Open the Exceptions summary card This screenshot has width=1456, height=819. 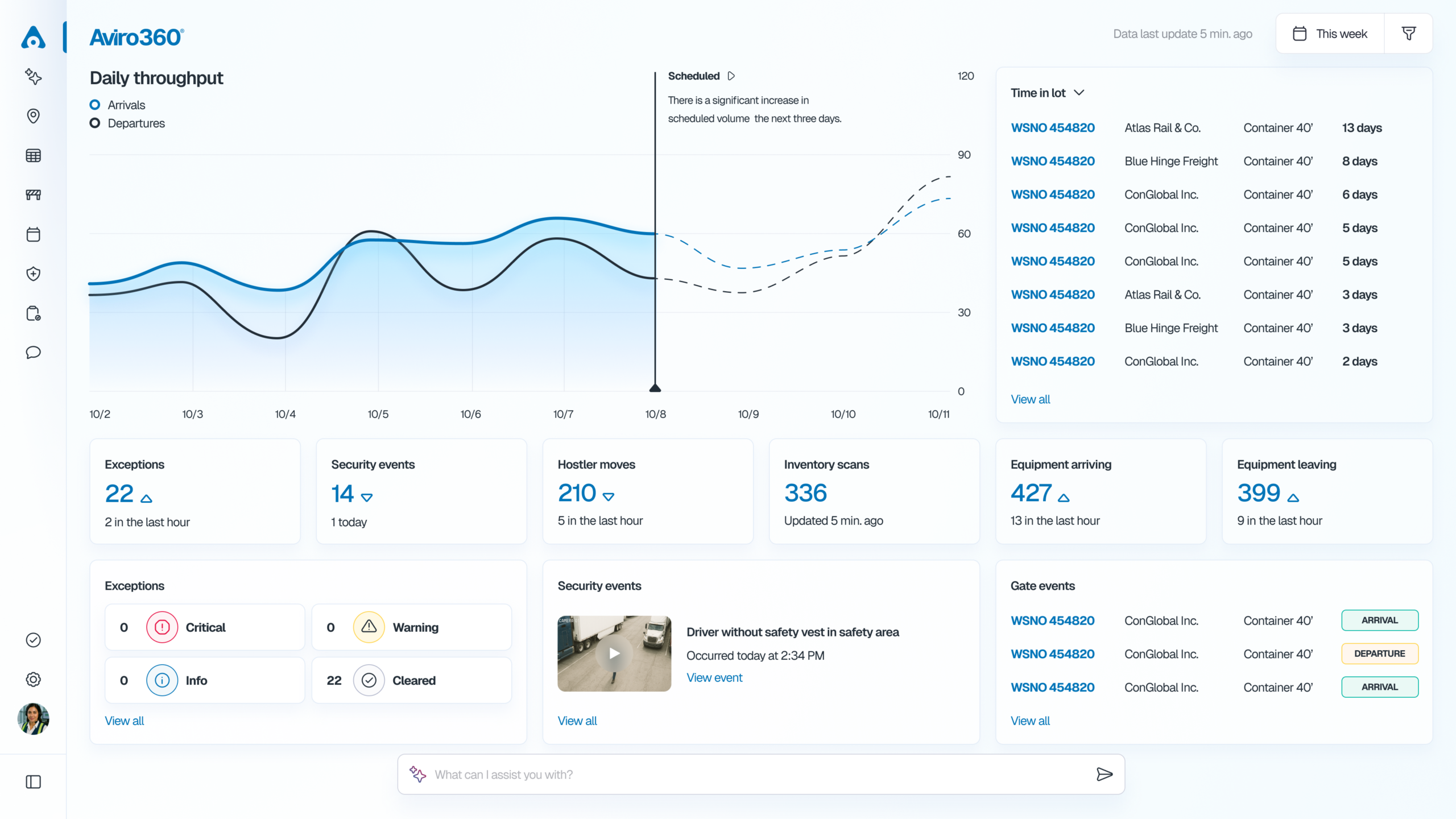pyautogui.click(x=195, y=491)
